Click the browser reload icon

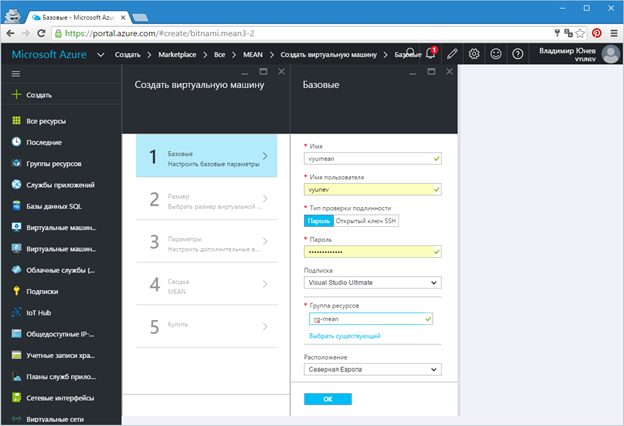pyautogui.click(x=41, y=33)
